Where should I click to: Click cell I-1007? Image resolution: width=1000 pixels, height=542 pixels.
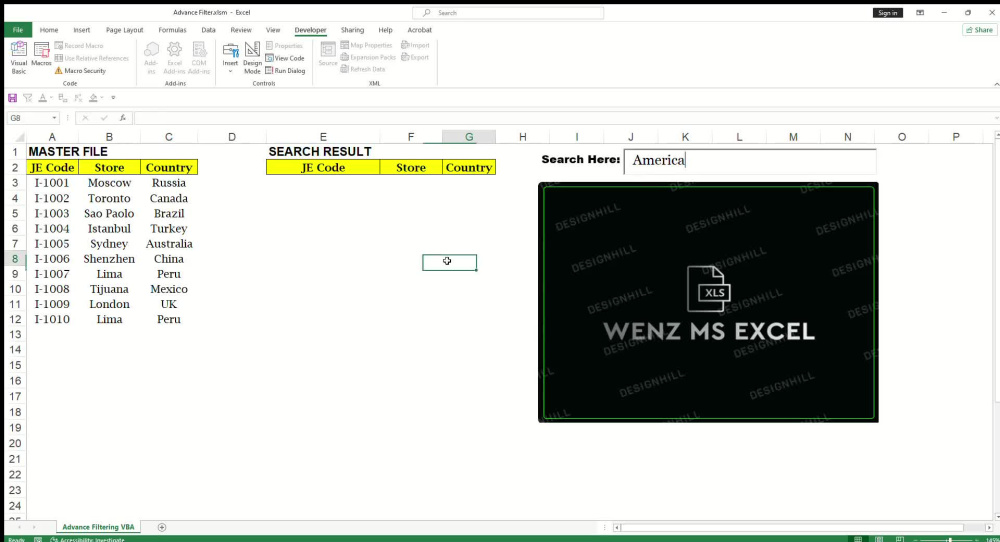coord(52,274)
